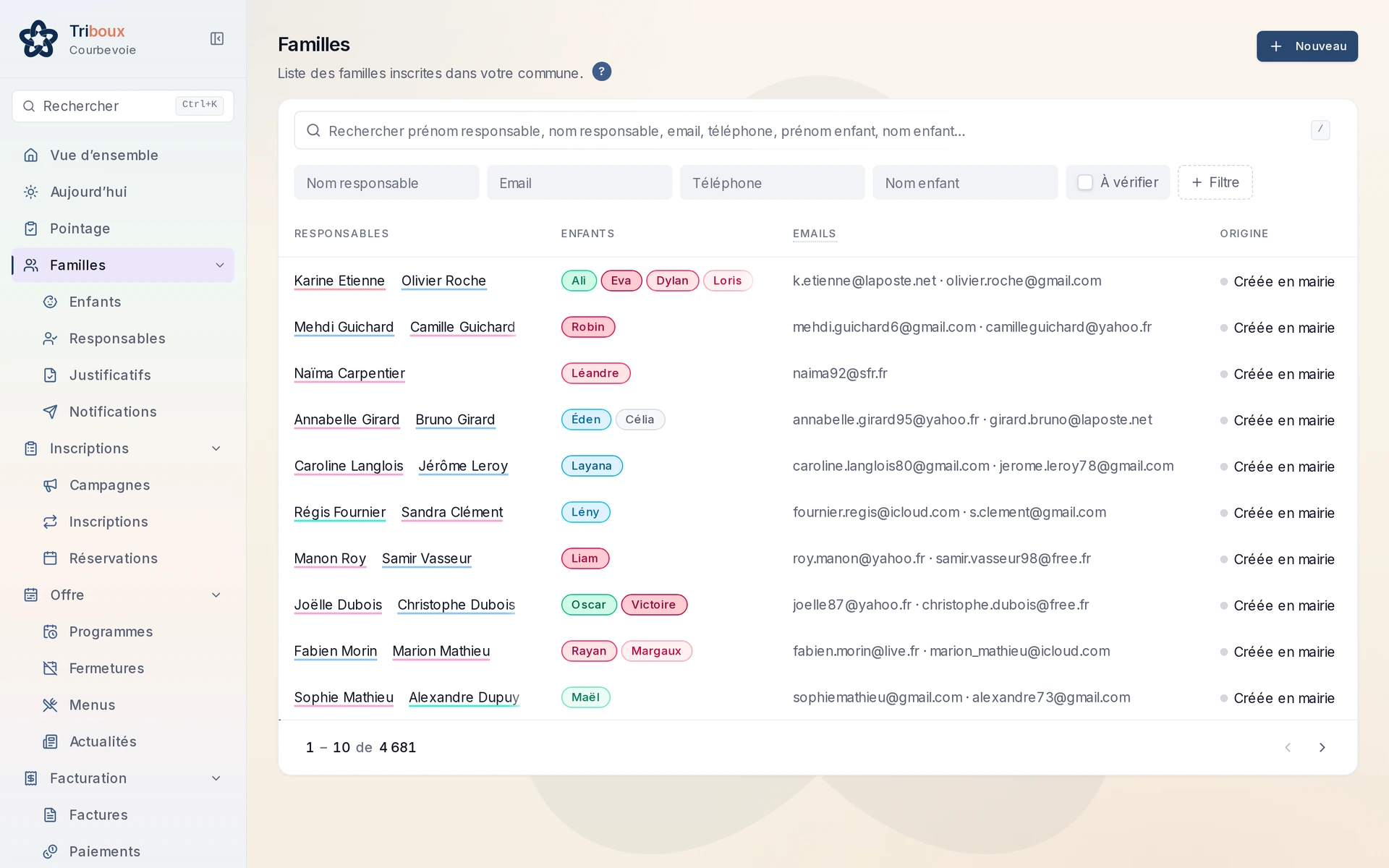
Task: Click the Notifications paper plane icon
Action: coord(50,412)
